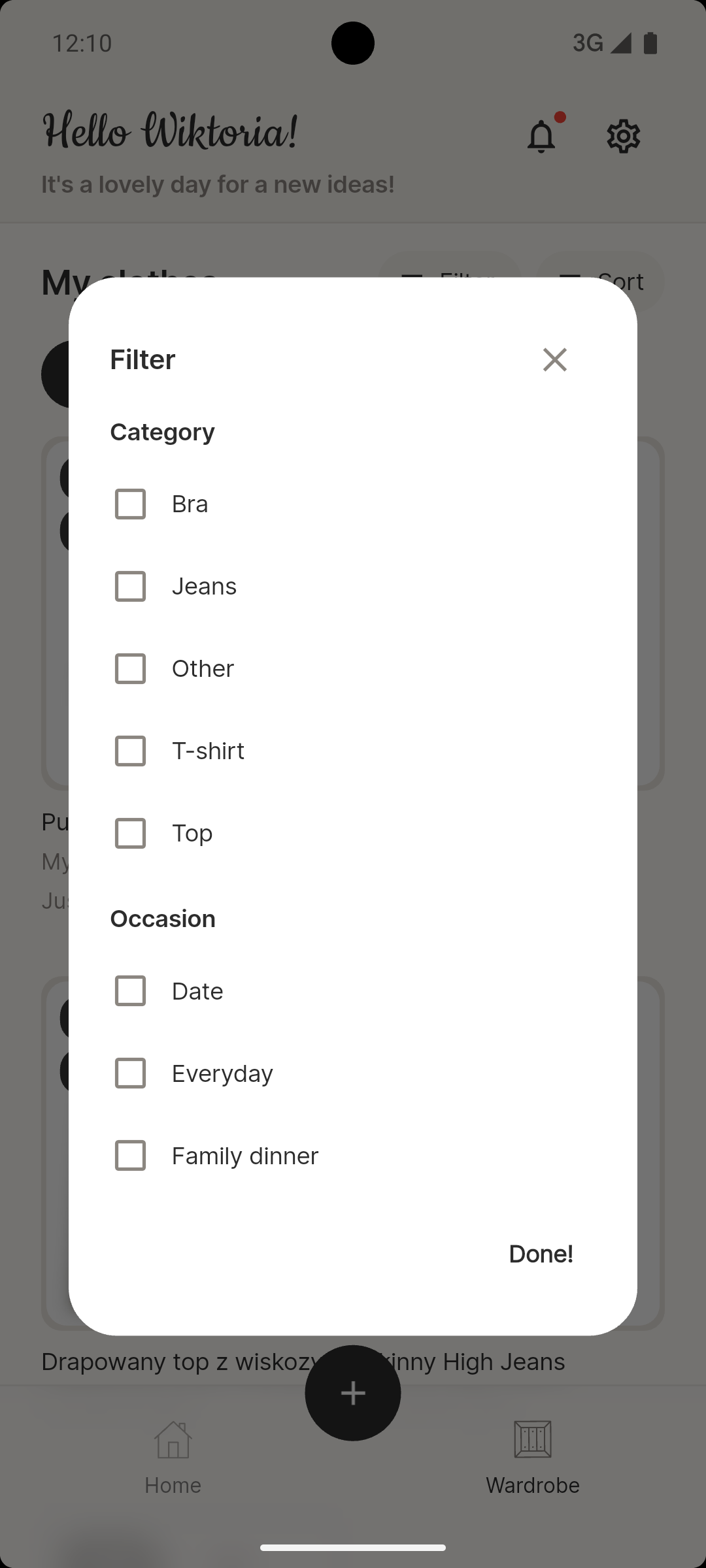Viewport: 706px width, 1568px height.
Task: Select the T-shirt category
Action: click(x=130, y=751)
